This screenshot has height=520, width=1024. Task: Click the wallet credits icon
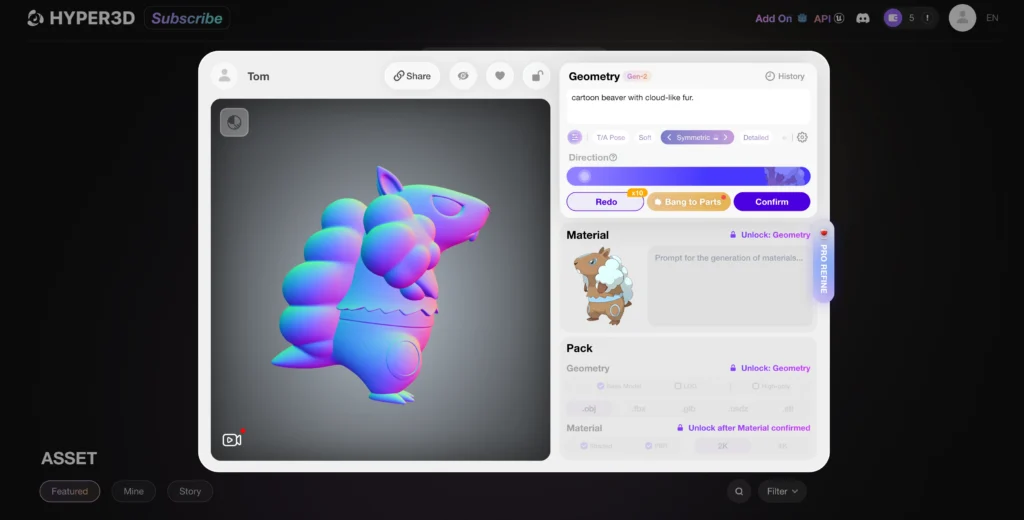pos(894,18)
